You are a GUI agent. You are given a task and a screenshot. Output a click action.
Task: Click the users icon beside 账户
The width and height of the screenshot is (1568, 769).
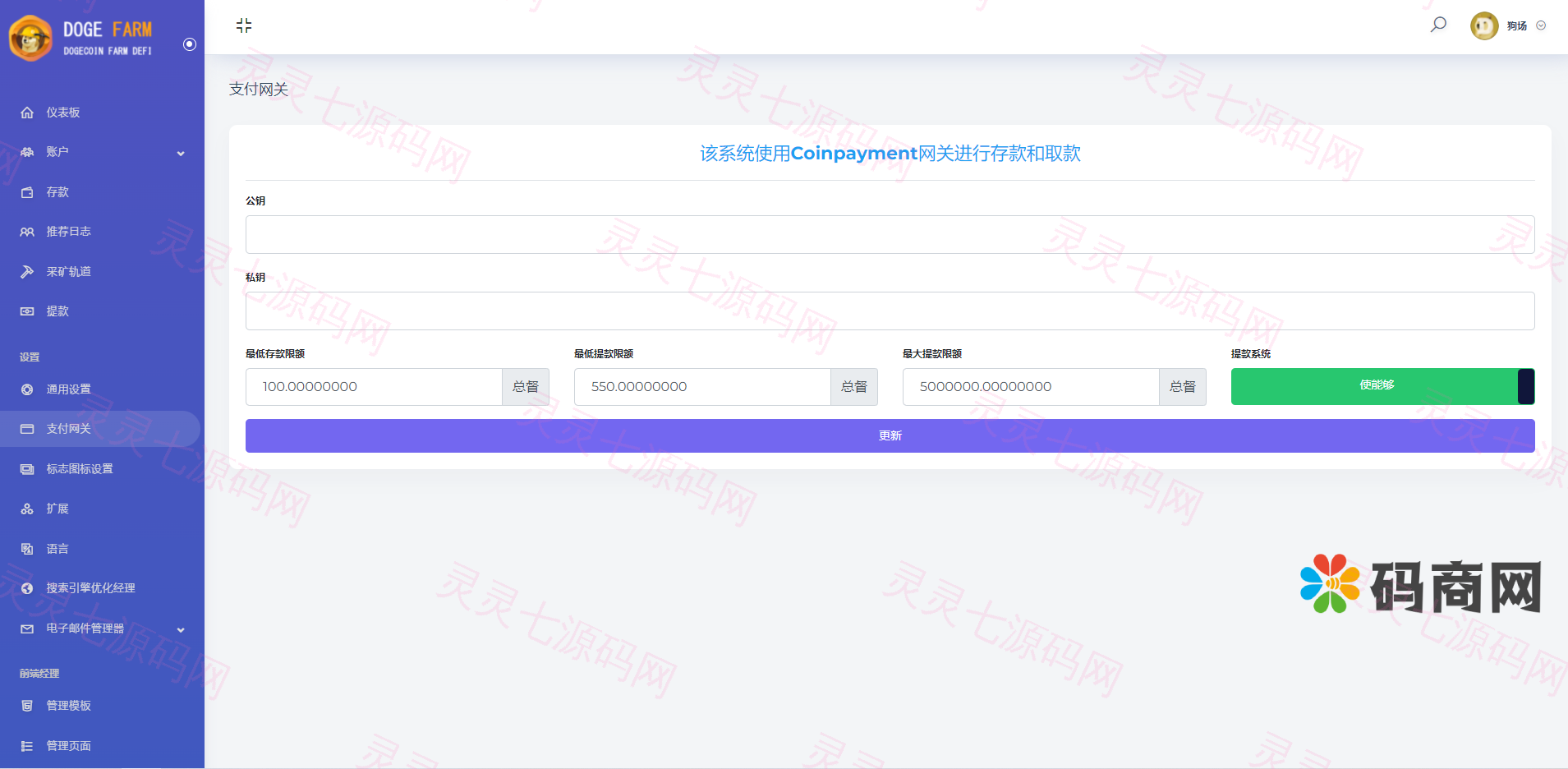pyautogui.click(x=27, y=152)
